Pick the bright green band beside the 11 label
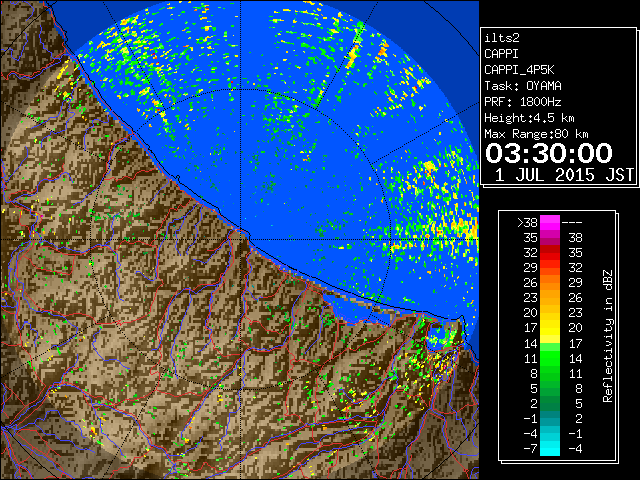 pyautogui.click(x=550, y=358)
